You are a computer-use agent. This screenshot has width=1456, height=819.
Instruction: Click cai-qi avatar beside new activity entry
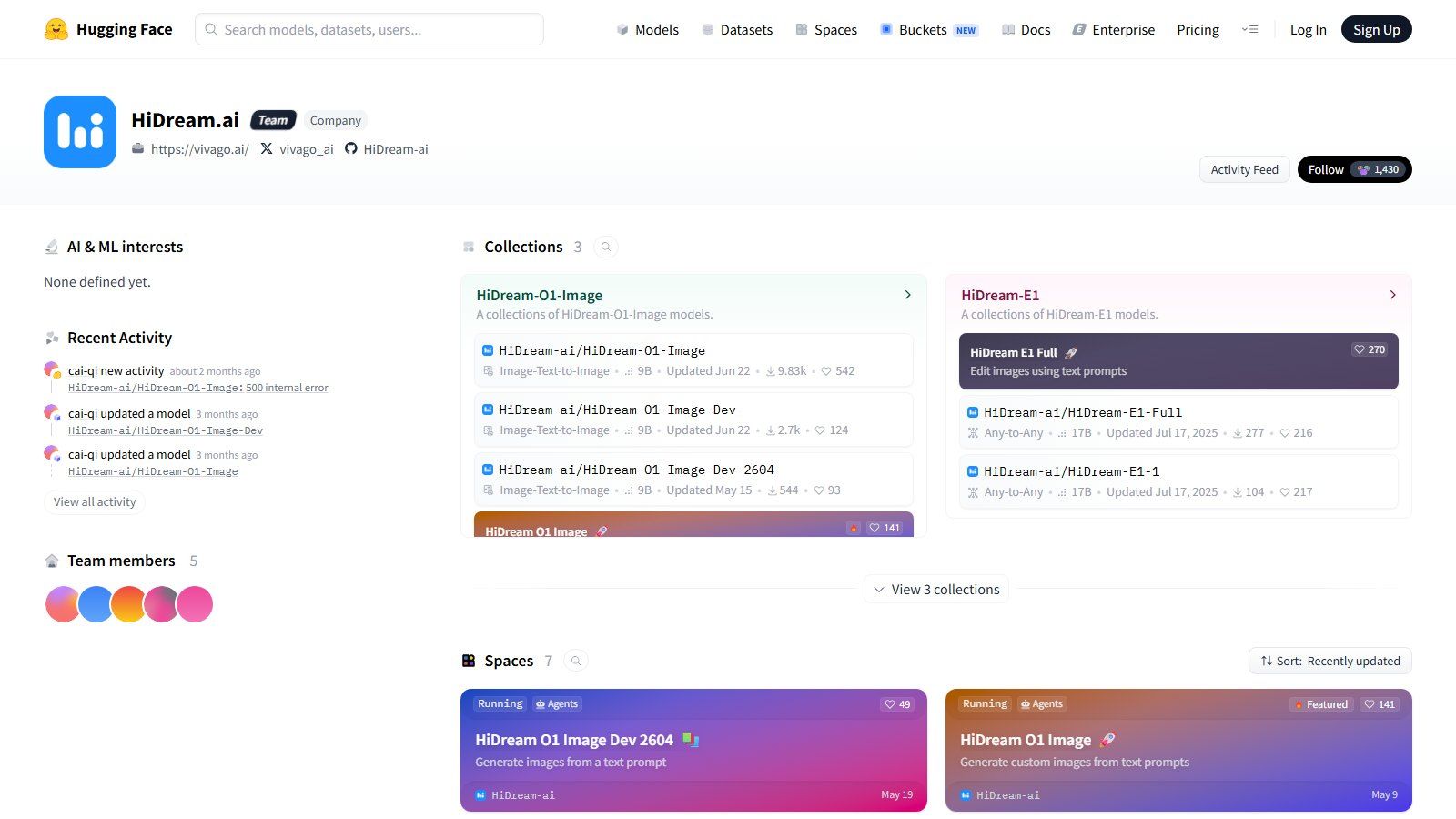pyautogui.click(x=52, y=370)
